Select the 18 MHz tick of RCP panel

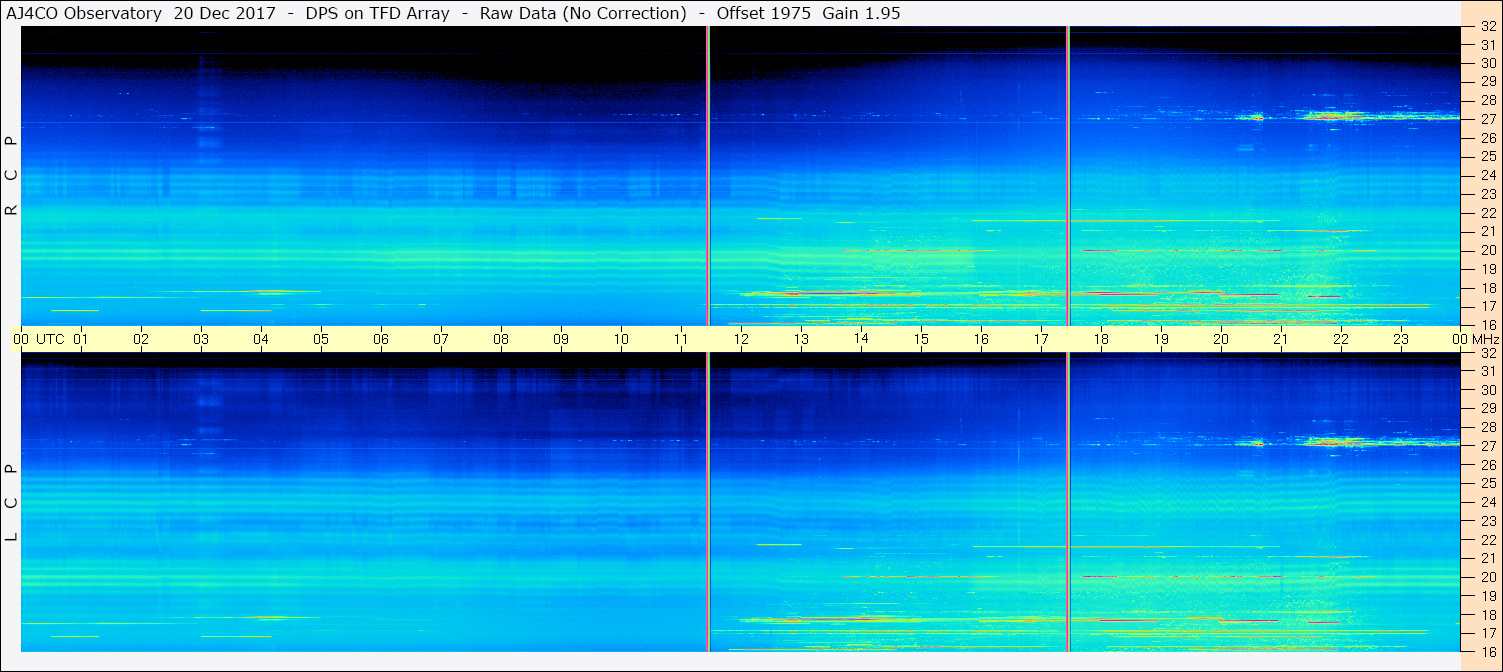click(1487, 288)
